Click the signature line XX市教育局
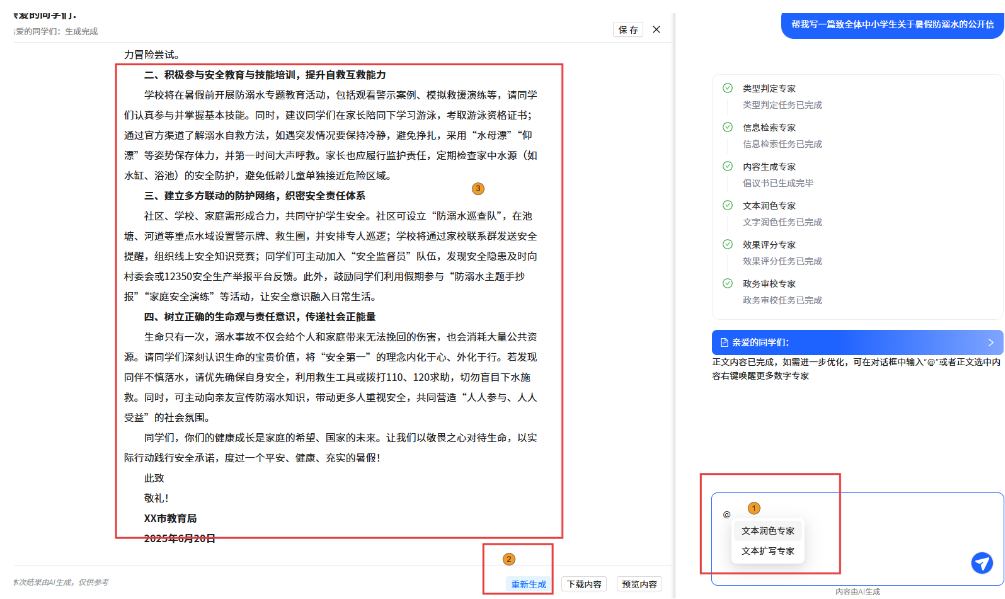 pyautogui.click(x=170, y=518)
